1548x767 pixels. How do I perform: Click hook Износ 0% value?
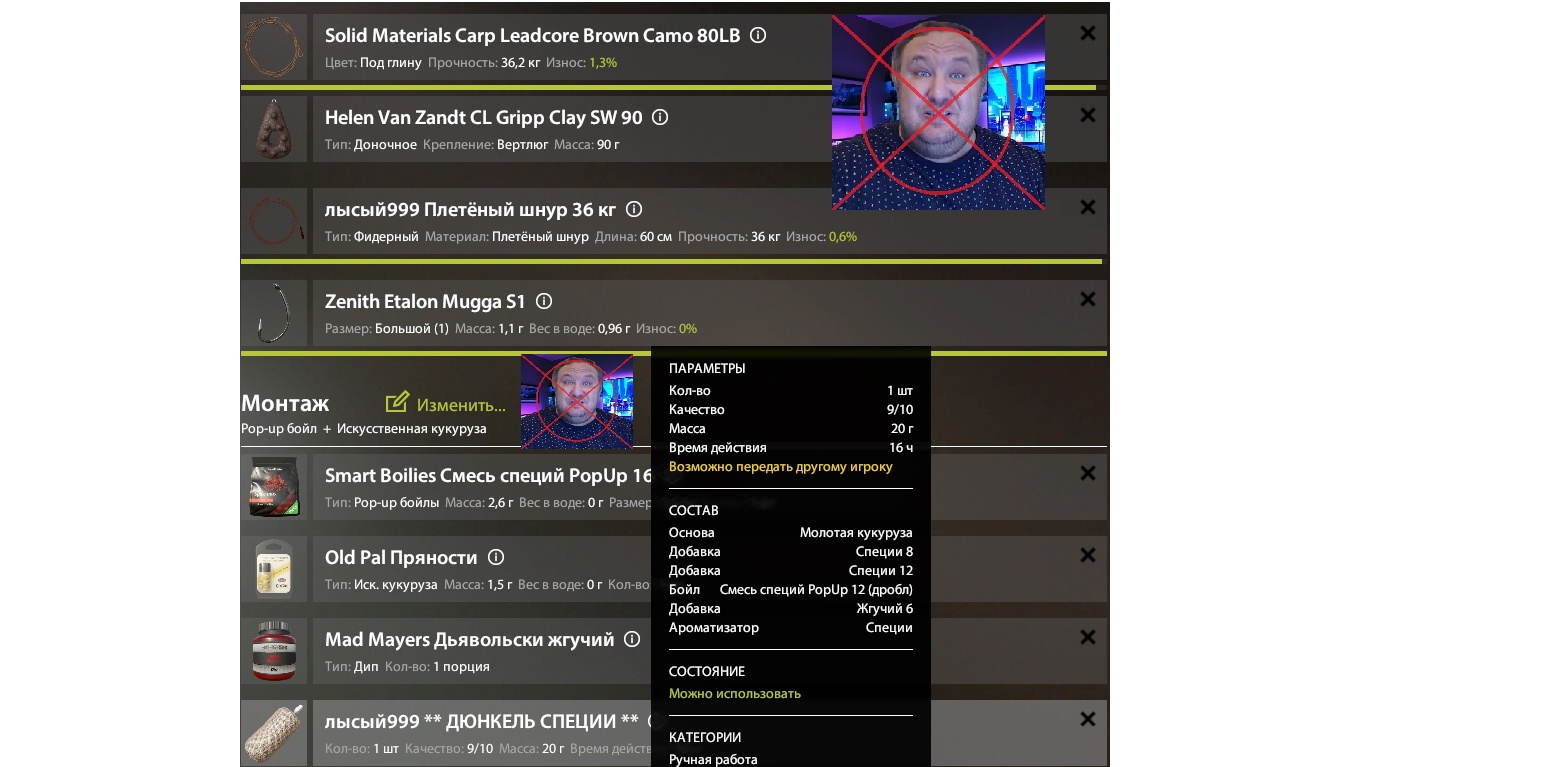click(x=688, y=329)
